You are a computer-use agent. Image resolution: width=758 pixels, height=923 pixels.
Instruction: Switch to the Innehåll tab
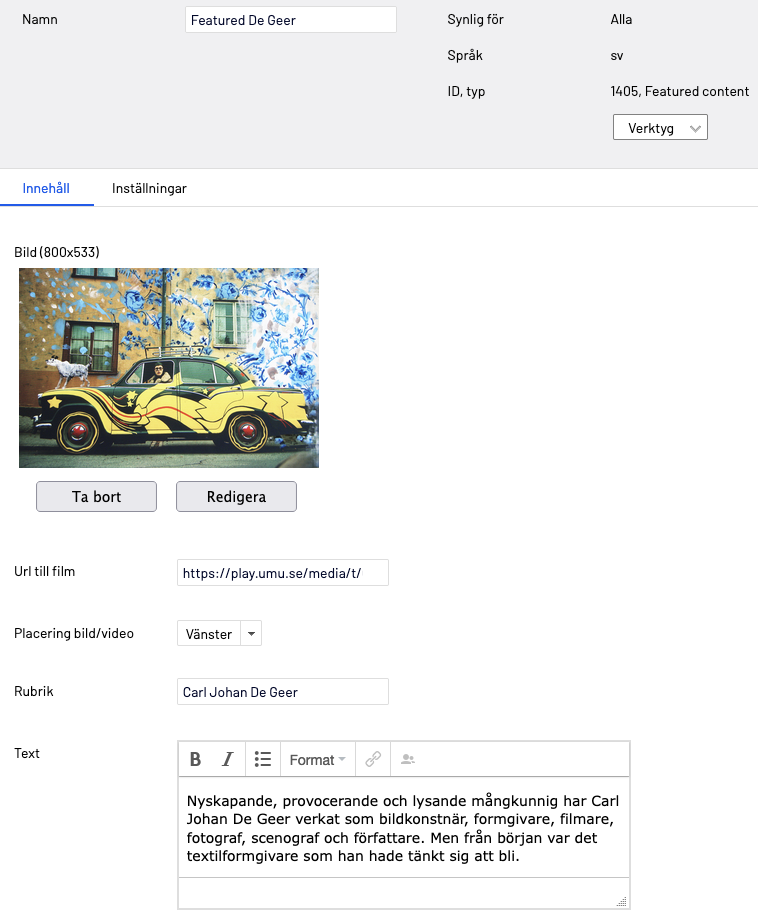point(46,188)
